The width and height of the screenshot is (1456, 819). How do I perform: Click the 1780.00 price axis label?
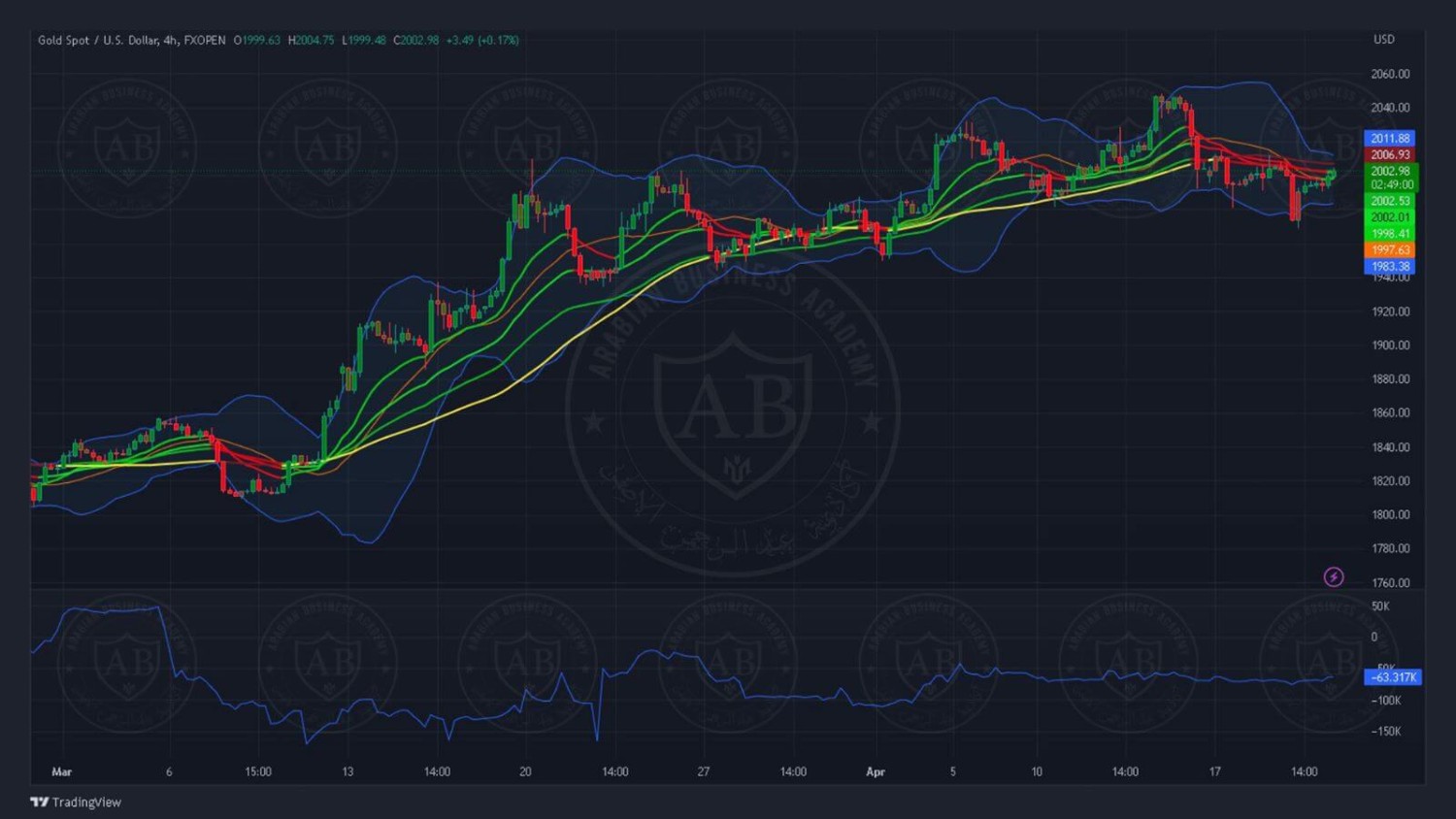(1390, 549)
